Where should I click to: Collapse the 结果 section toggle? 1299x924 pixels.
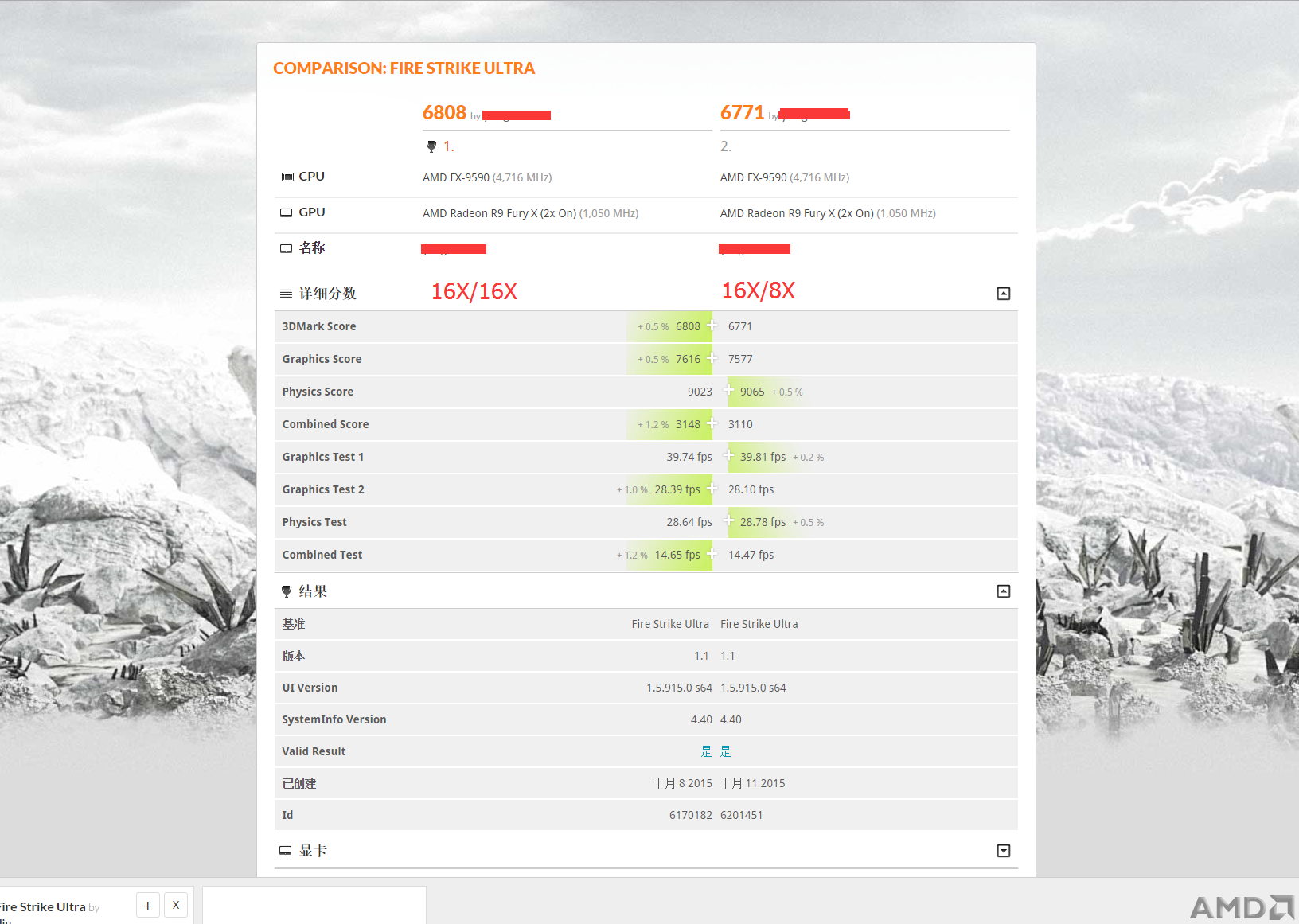coord(1004,591)
